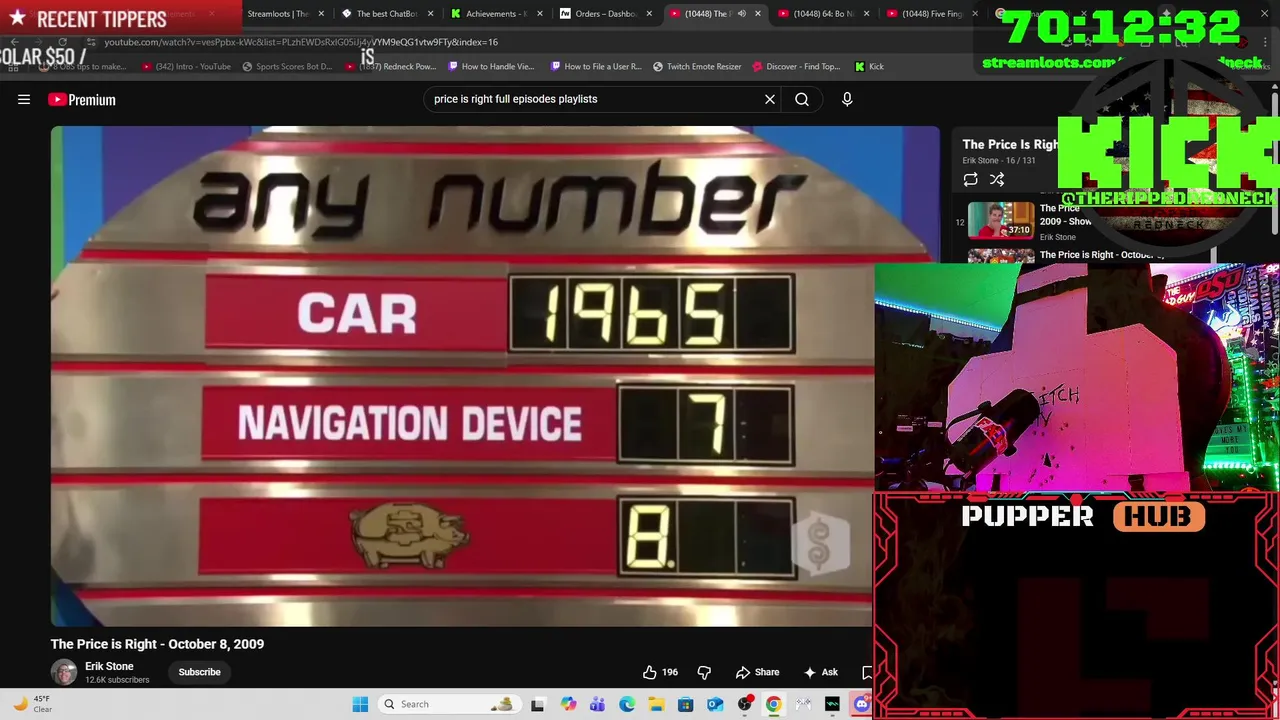Image resolution: width=1280 pixels, height=720 pixels.
Task: Switch to the Streamloots tab
Action: 276,14
